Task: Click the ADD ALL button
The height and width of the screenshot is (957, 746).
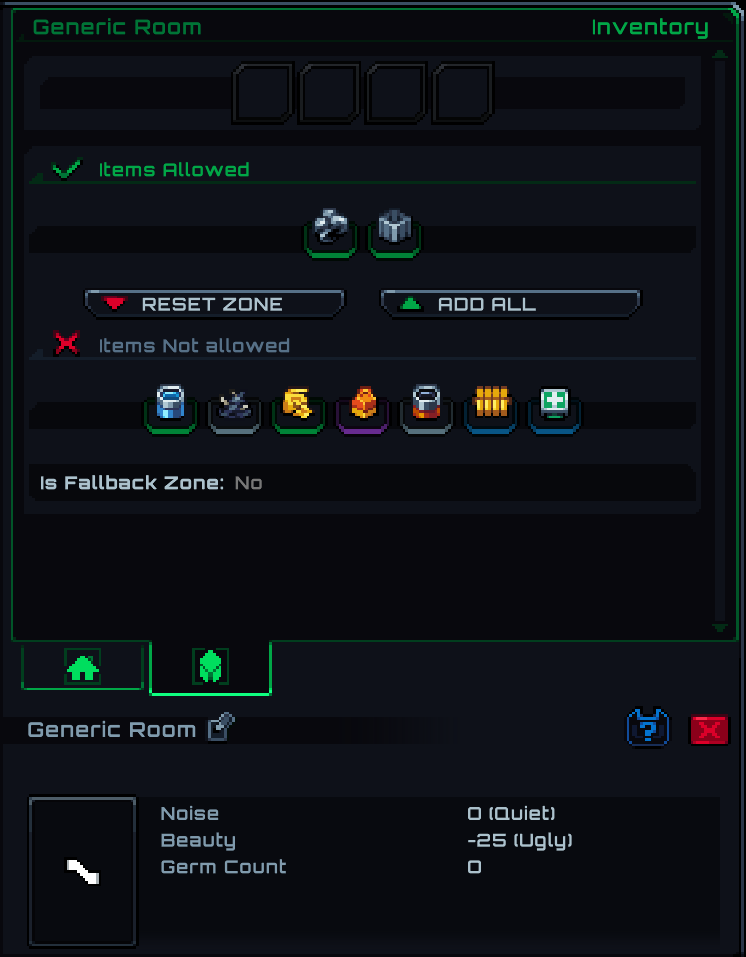Action: click(510, 304)
